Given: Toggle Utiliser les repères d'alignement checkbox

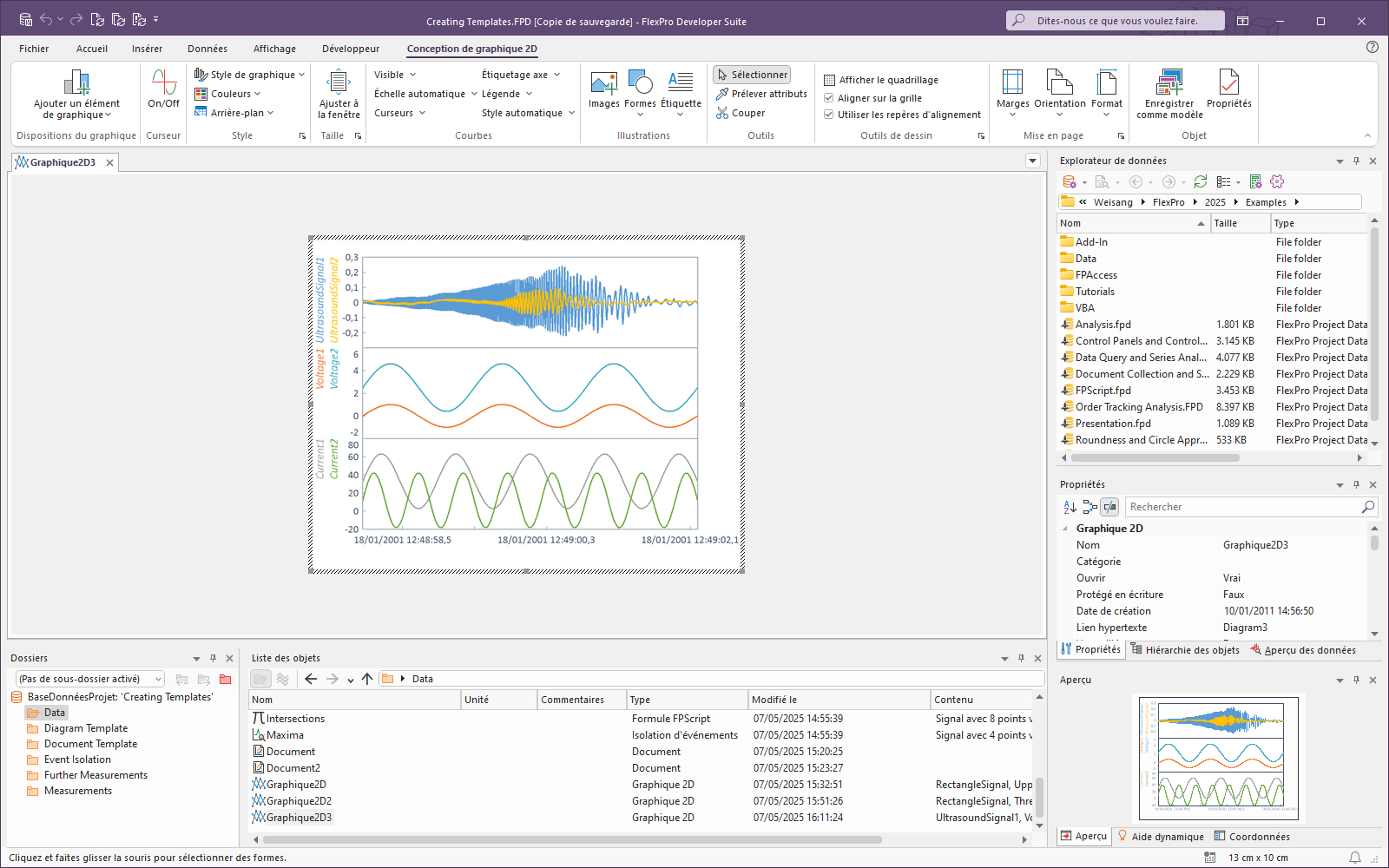Looking at the screenshot, I should click(829, 115).
